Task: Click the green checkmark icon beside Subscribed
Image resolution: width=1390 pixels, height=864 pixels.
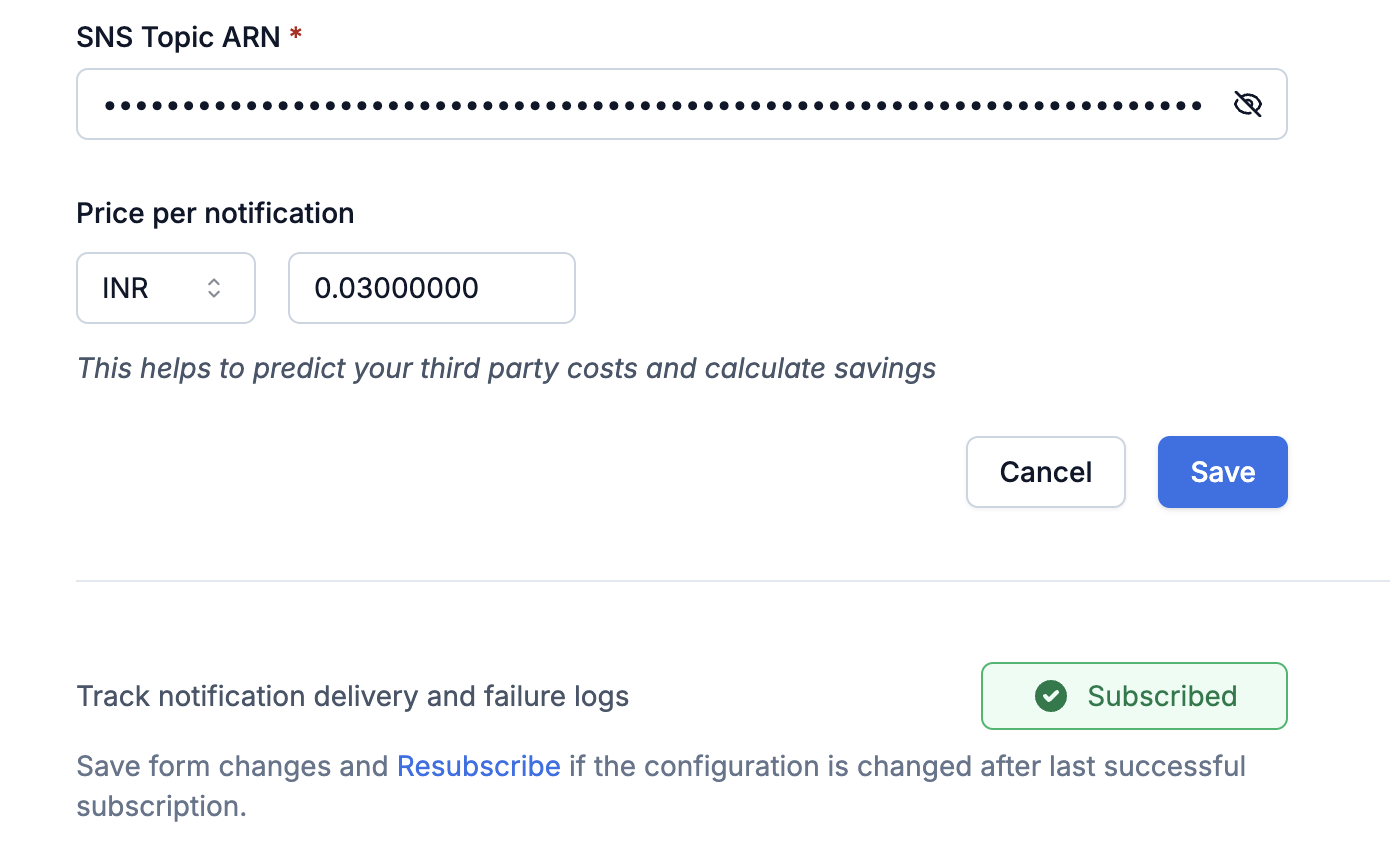Action: 1050,696
